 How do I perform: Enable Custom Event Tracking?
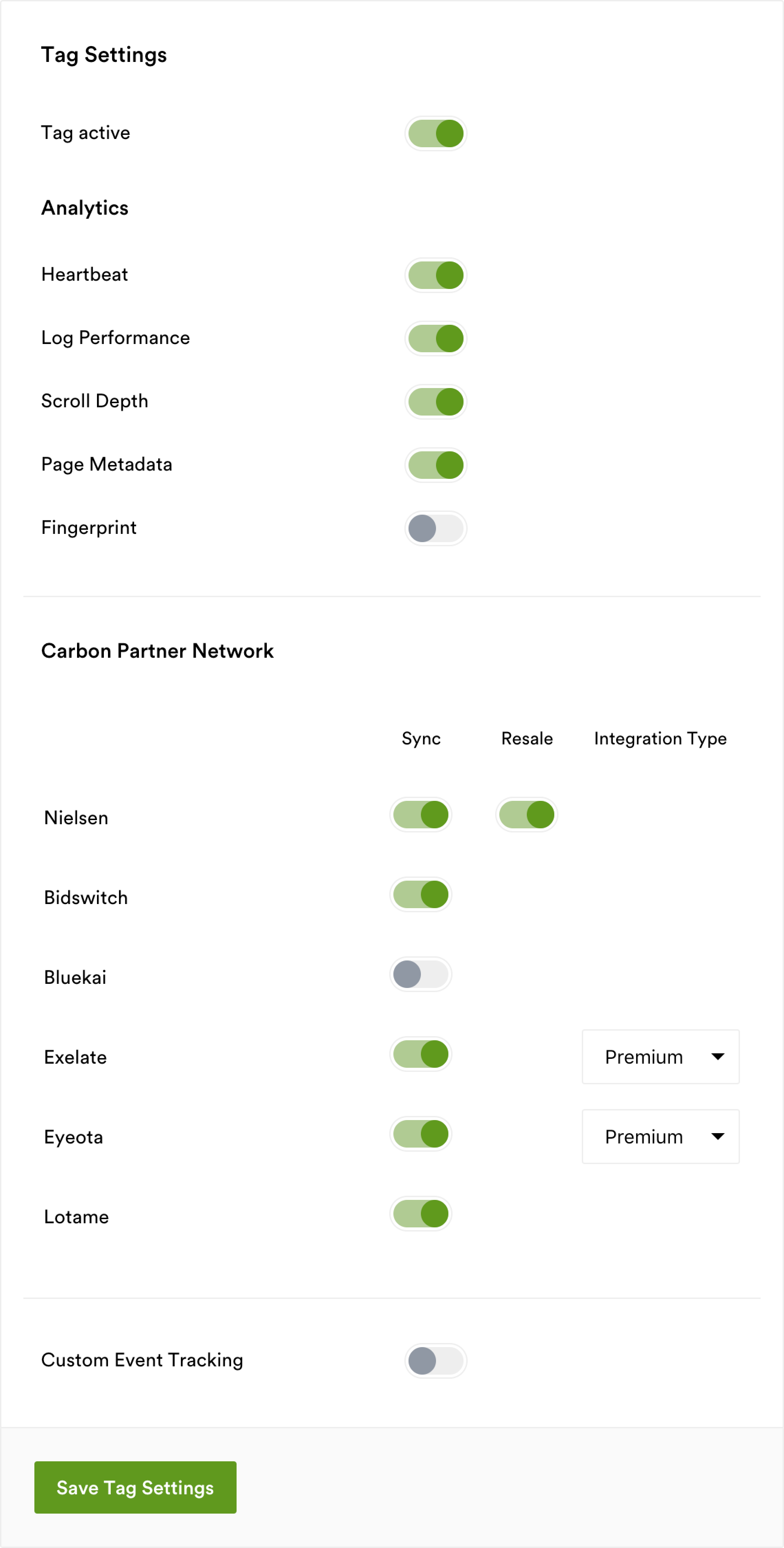[x=436, y=1361]
